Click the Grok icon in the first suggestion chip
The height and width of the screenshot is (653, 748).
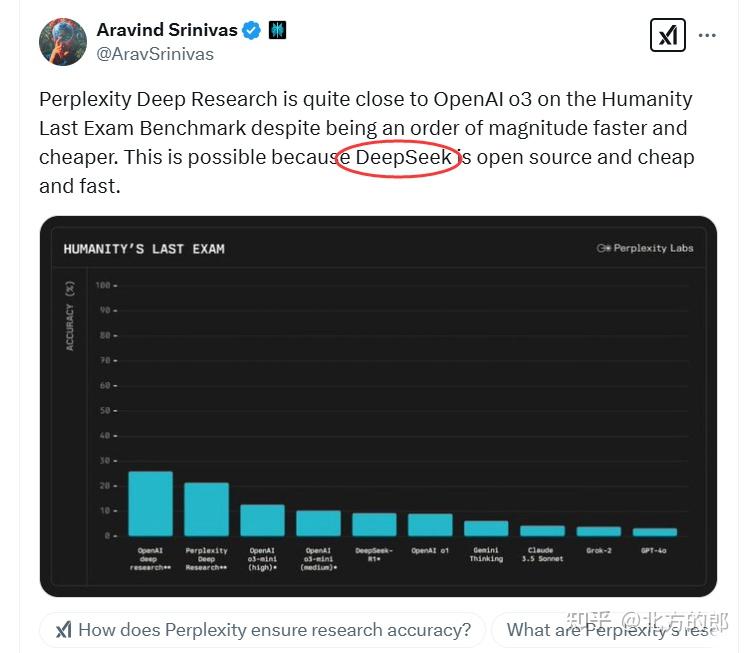coord(63,630)
